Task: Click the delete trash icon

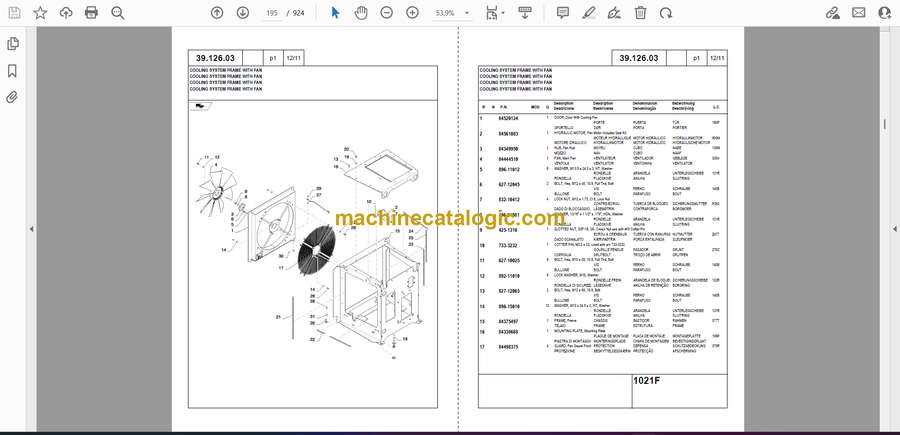Action: click(641, 13)
